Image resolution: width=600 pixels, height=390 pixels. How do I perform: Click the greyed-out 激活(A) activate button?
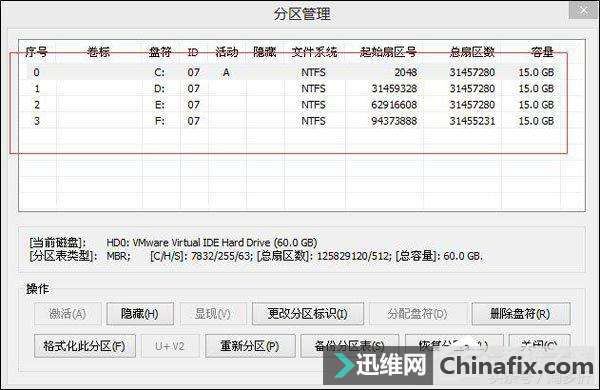coord(68,314)
